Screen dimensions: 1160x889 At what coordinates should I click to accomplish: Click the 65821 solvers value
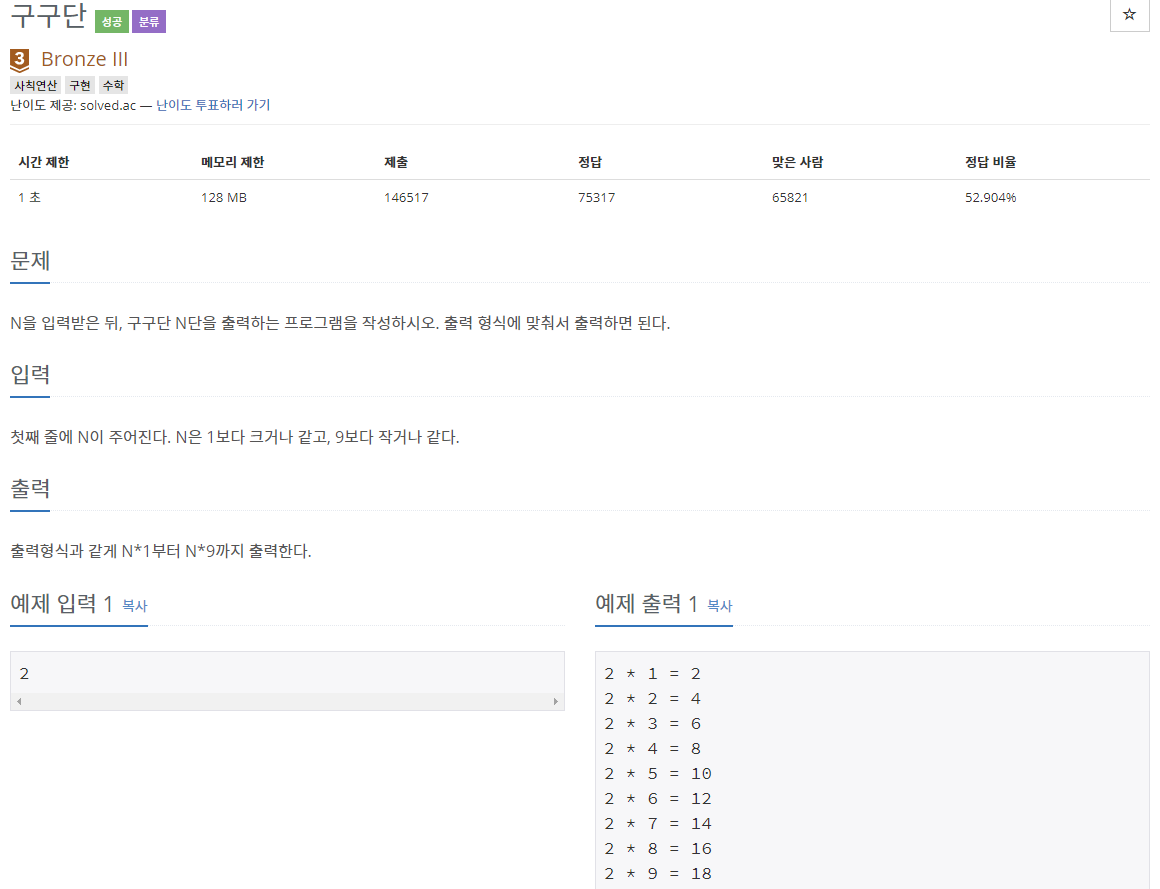pyautogui.click(x=790, y=197)
